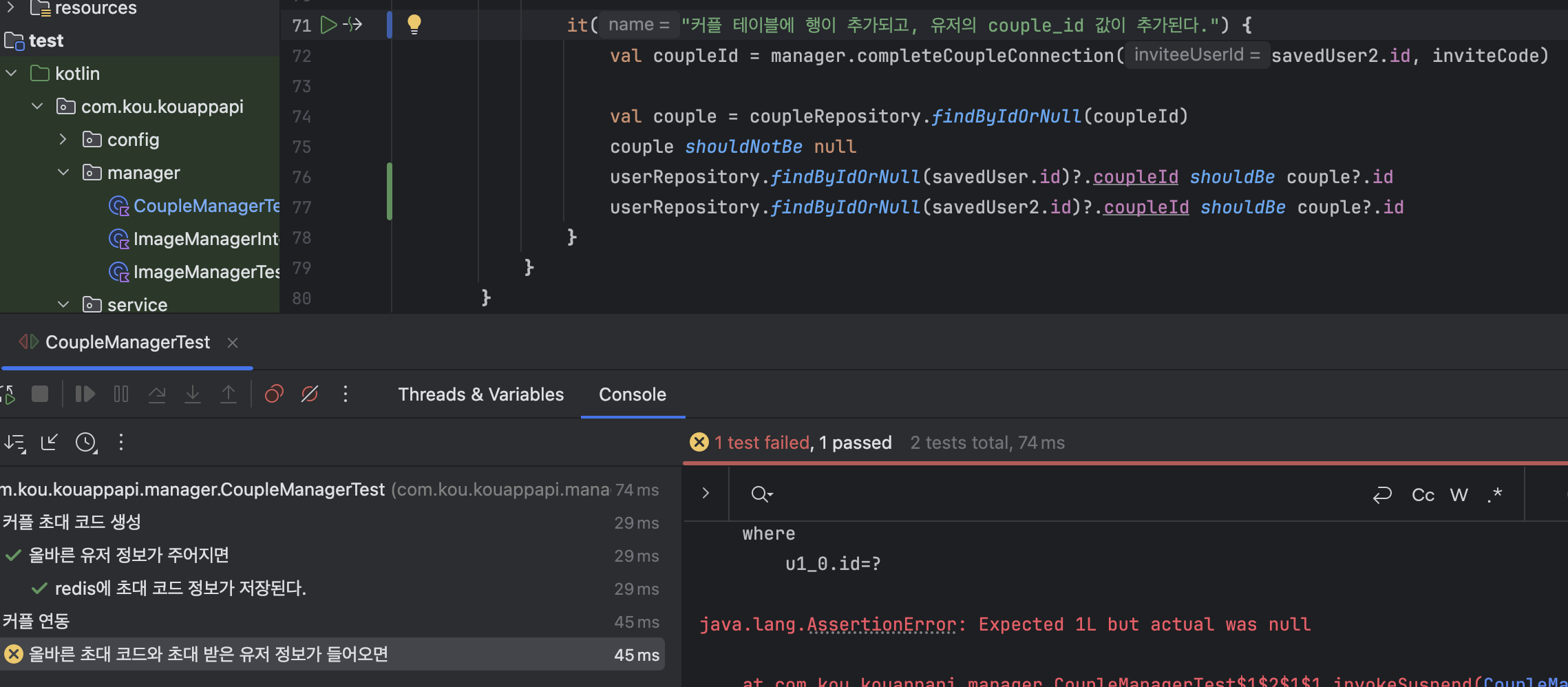This screenshot has height=687, width=1568.
Task: Open test history clock icon
Action: click(86, 443)
